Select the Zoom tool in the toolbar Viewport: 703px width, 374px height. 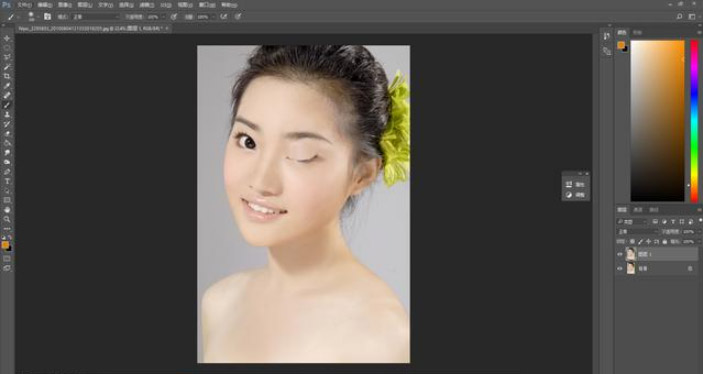pos(7,219)
